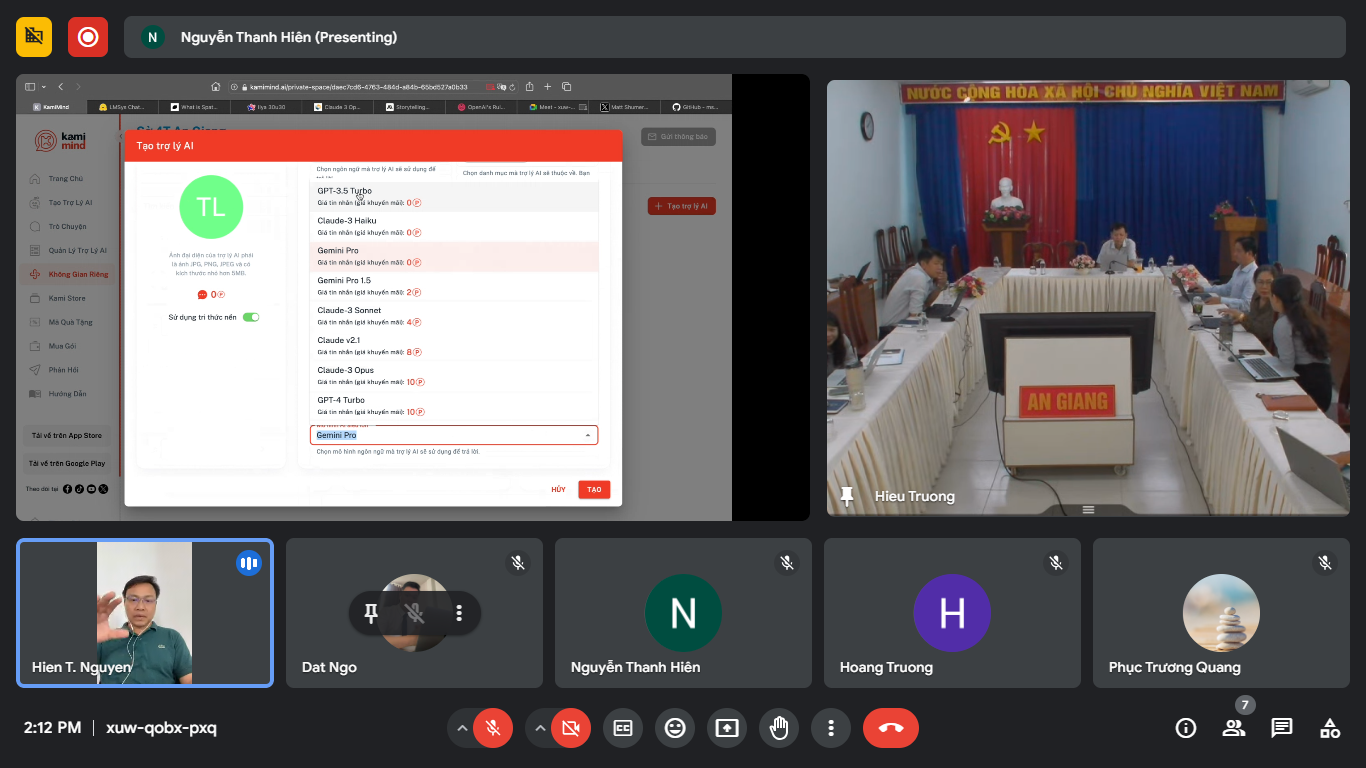Choose GPT-3.5 Turbo in model list
Image resolution: width=1366 pixels, height=768 pixels.
(454, 196)
